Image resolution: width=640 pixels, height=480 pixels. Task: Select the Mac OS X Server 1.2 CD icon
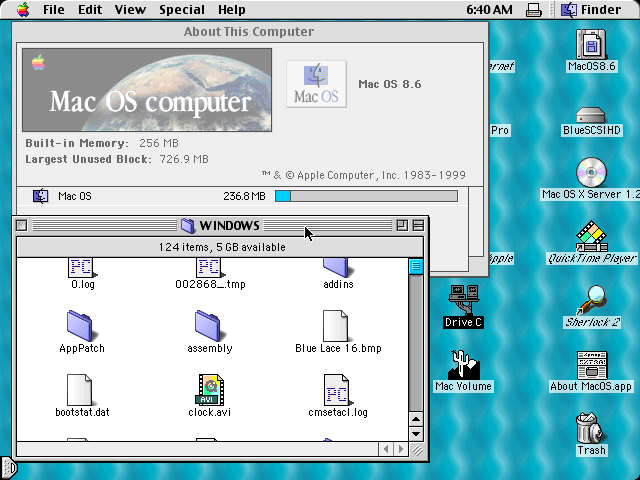tap(591, 172)
